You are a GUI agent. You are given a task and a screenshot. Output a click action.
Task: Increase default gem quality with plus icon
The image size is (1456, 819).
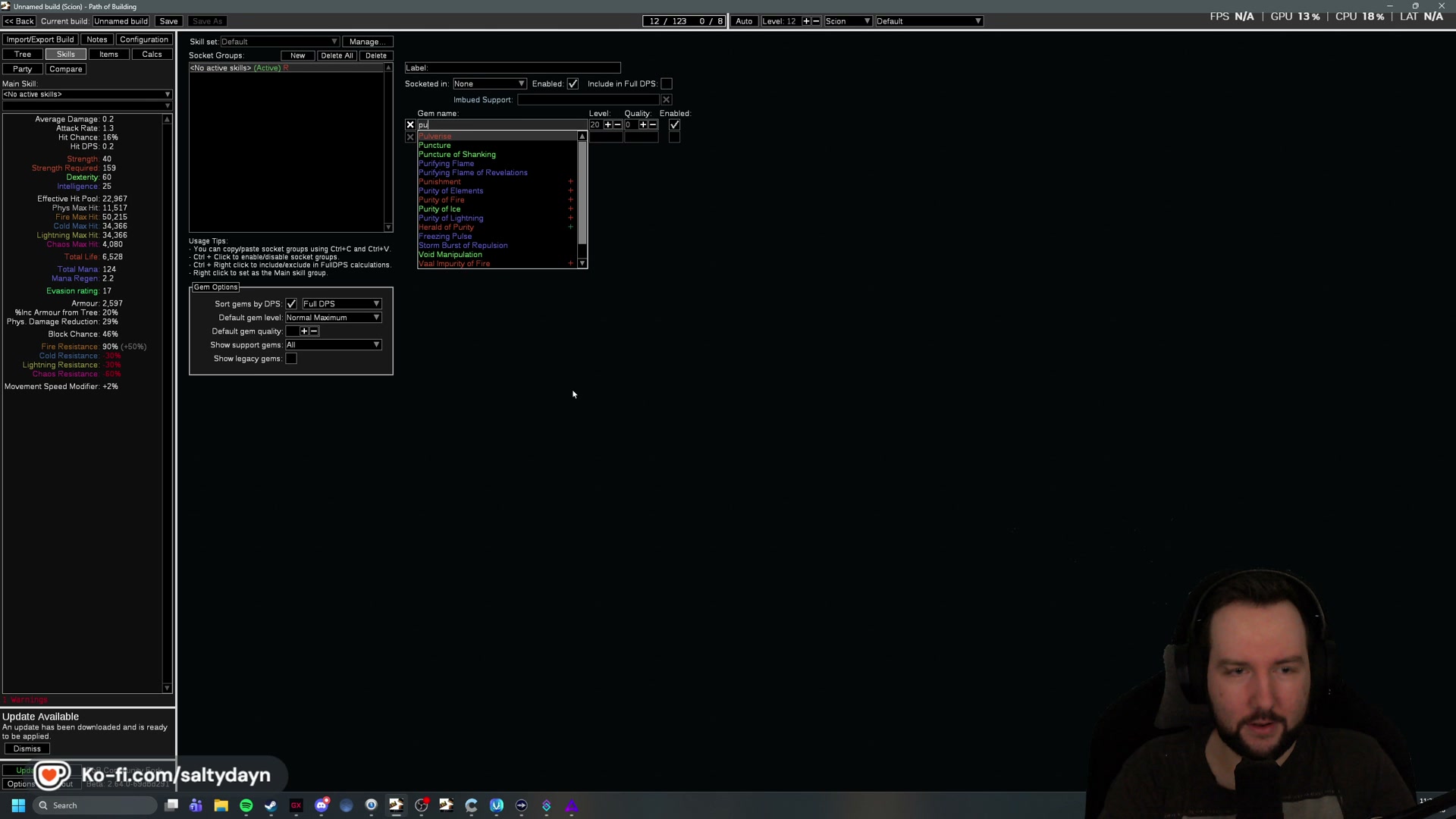[304, 331]
